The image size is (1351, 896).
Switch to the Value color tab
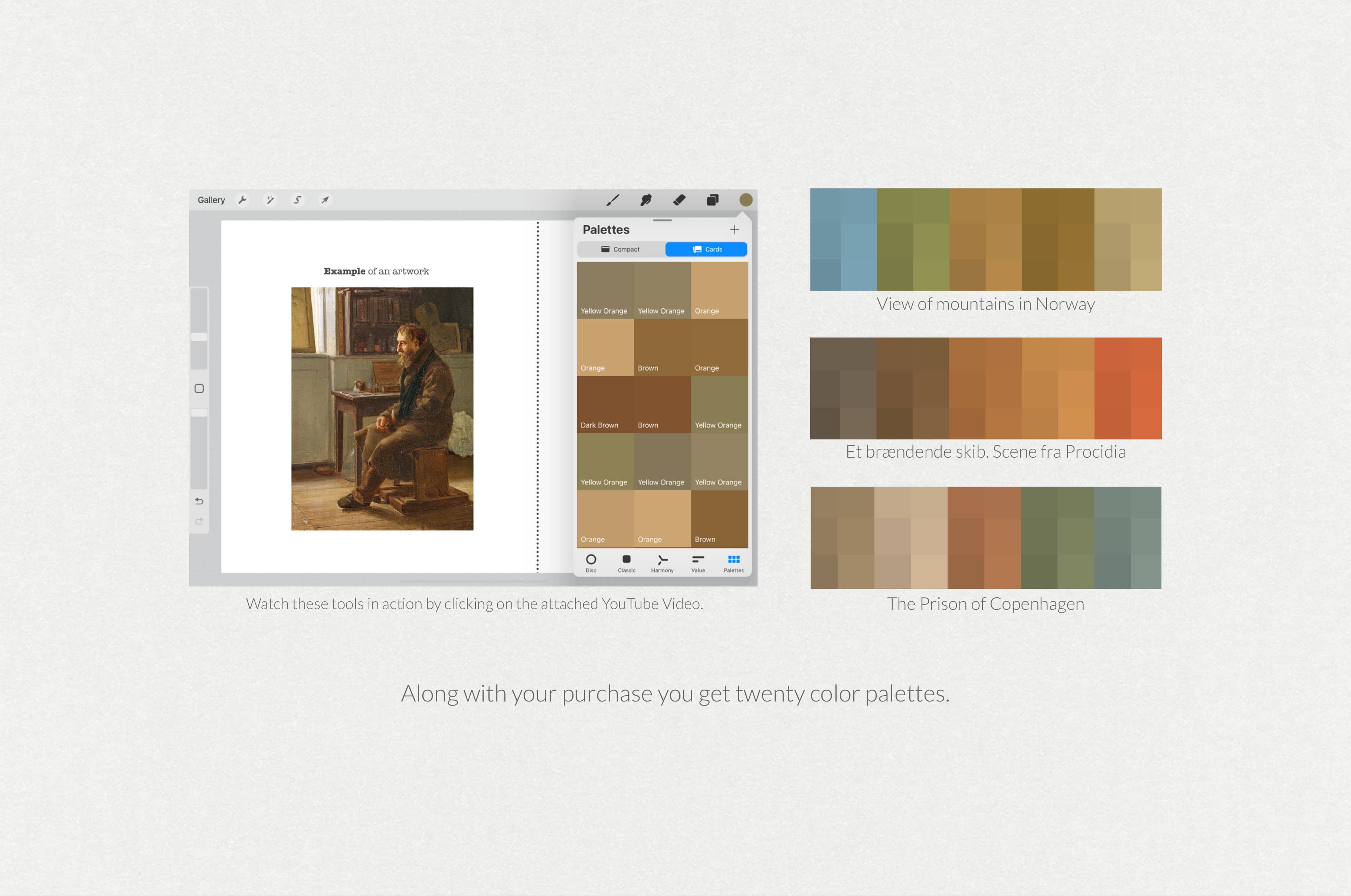[697, 563]
